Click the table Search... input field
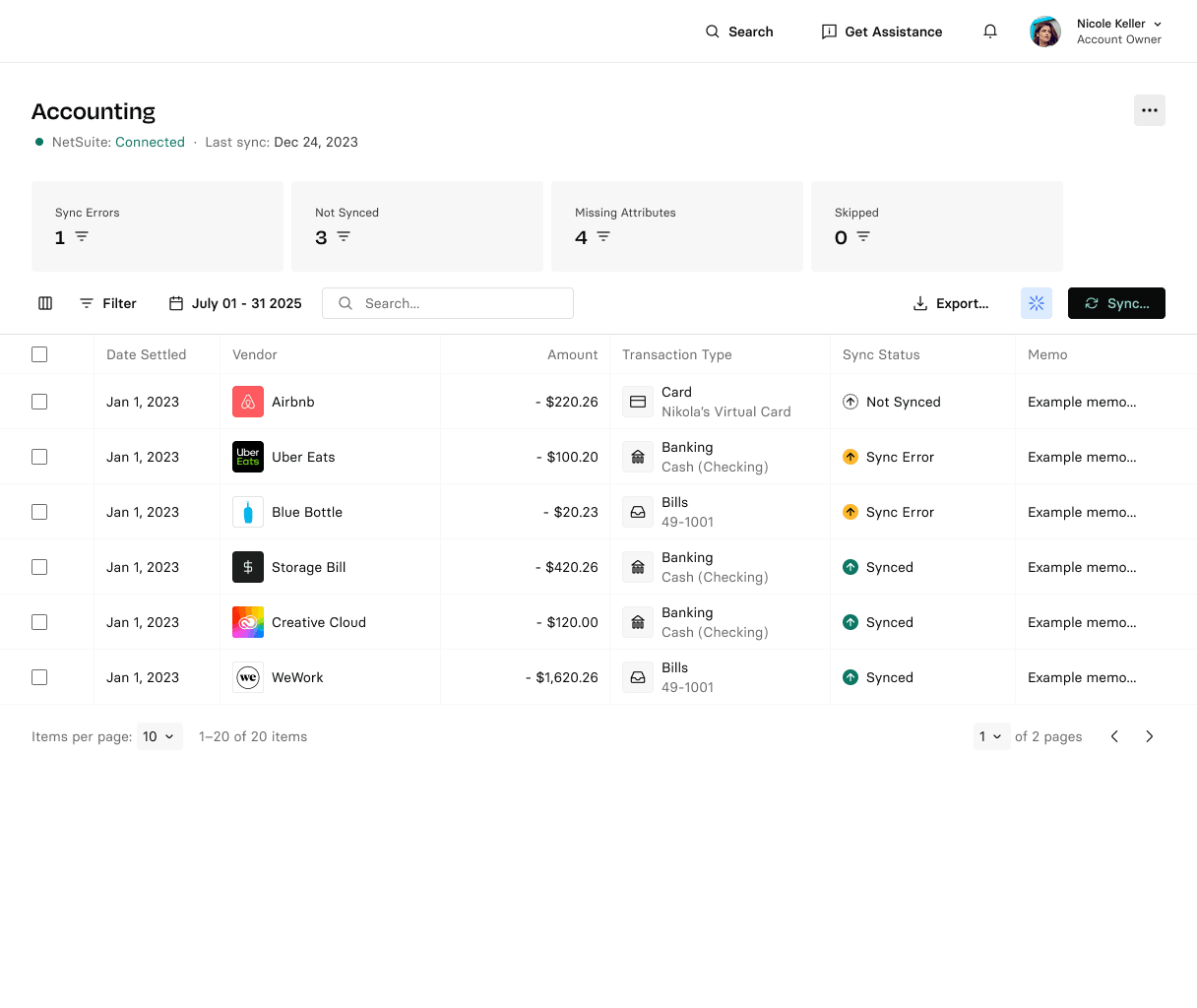Viewport: 1197px width, 1008px height. (448, 303)
